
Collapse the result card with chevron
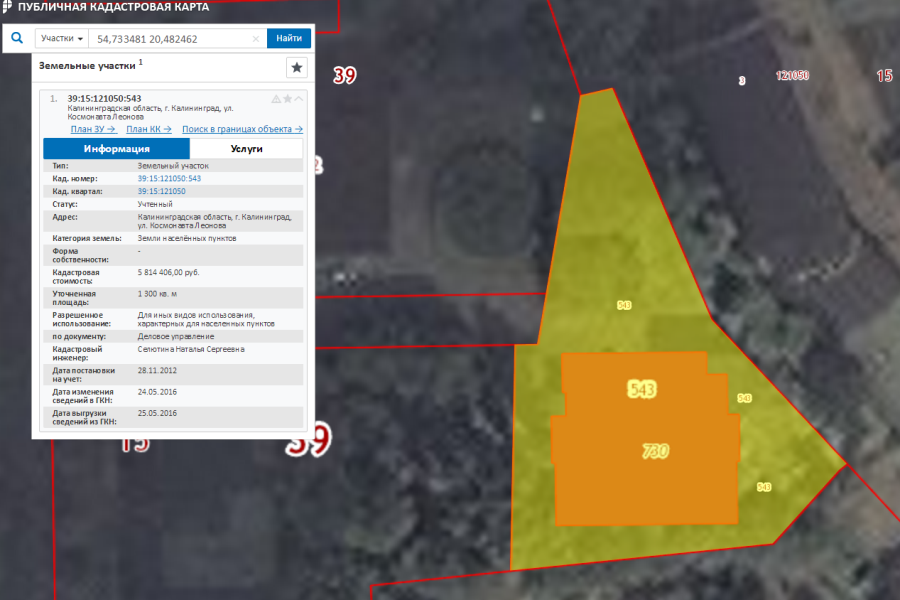coord(298,98)
